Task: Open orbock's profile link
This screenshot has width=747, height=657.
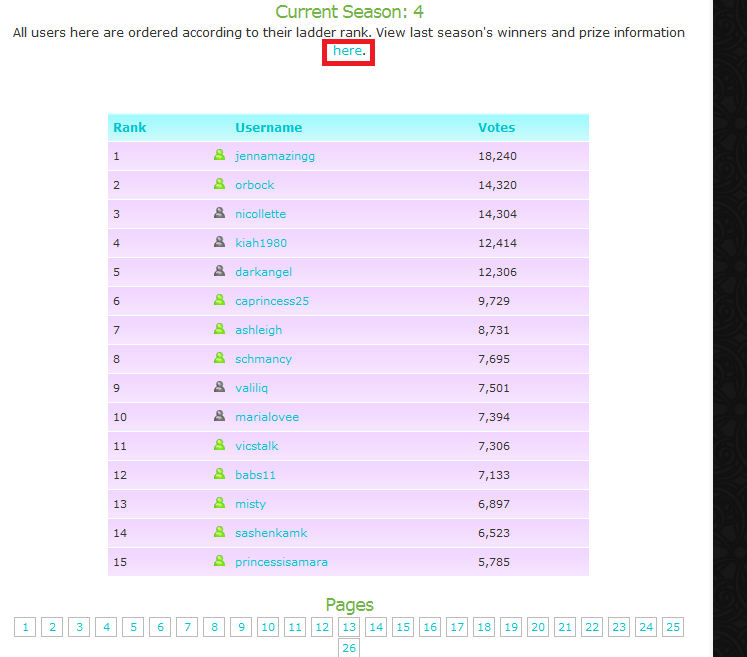Action: click(254, 185)
